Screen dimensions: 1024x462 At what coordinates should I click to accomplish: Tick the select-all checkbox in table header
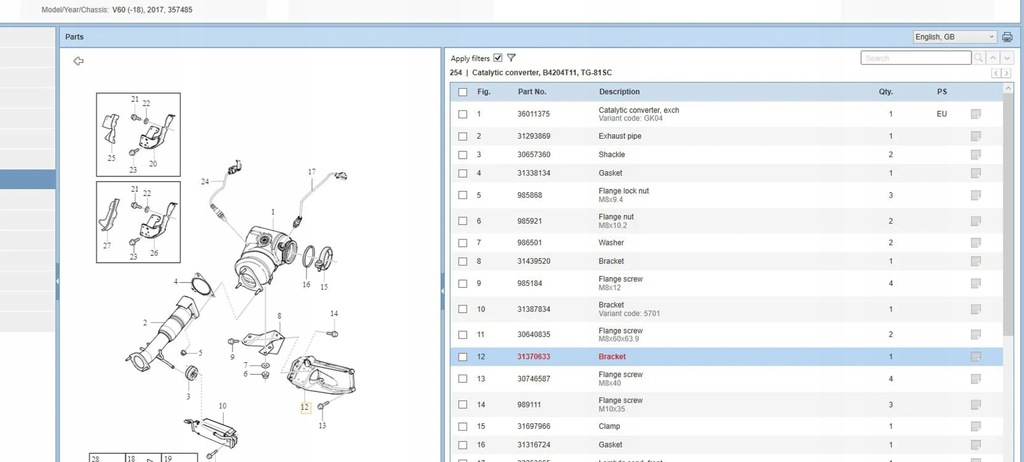pyautogui.click(x=463, y=92)
